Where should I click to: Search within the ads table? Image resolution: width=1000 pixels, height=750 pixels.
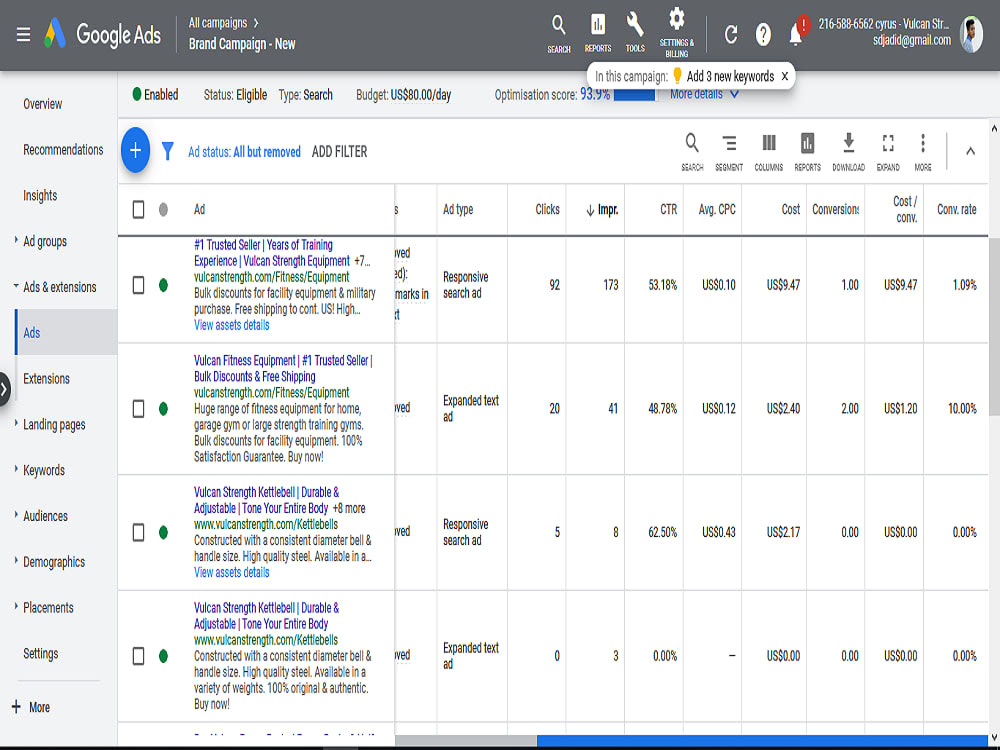click(692, 152)
